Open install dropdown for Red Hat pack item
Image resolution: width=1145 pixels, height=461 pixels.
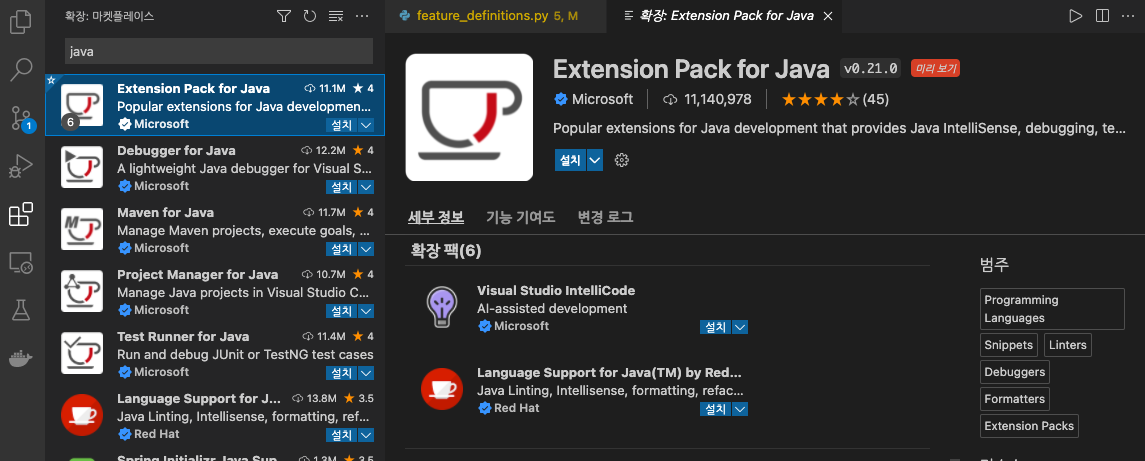(740, 409)
